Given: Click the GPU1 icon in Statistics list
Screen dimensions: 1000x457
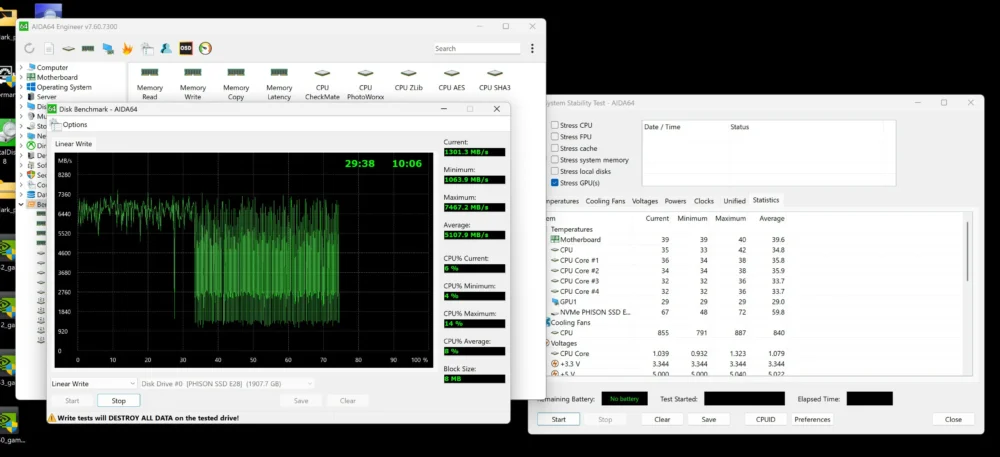Looking at the screenshot, I should click(554, 301).
